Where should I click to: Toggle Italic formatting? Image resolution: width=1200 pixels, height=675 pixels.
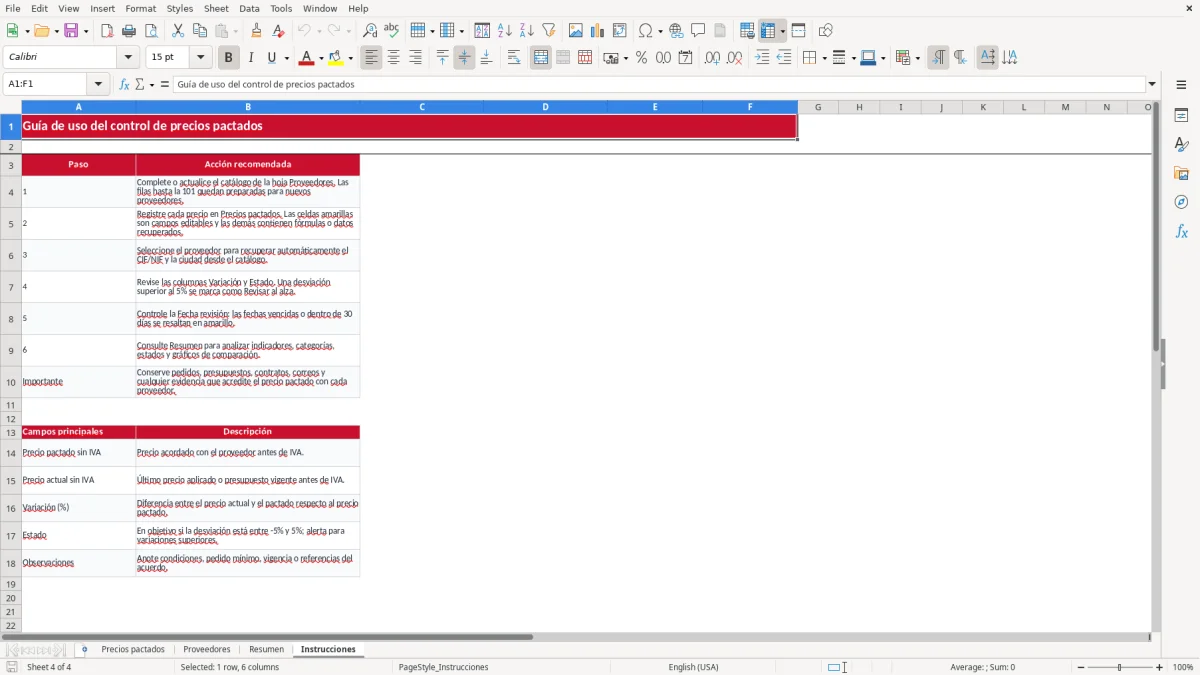250,58
